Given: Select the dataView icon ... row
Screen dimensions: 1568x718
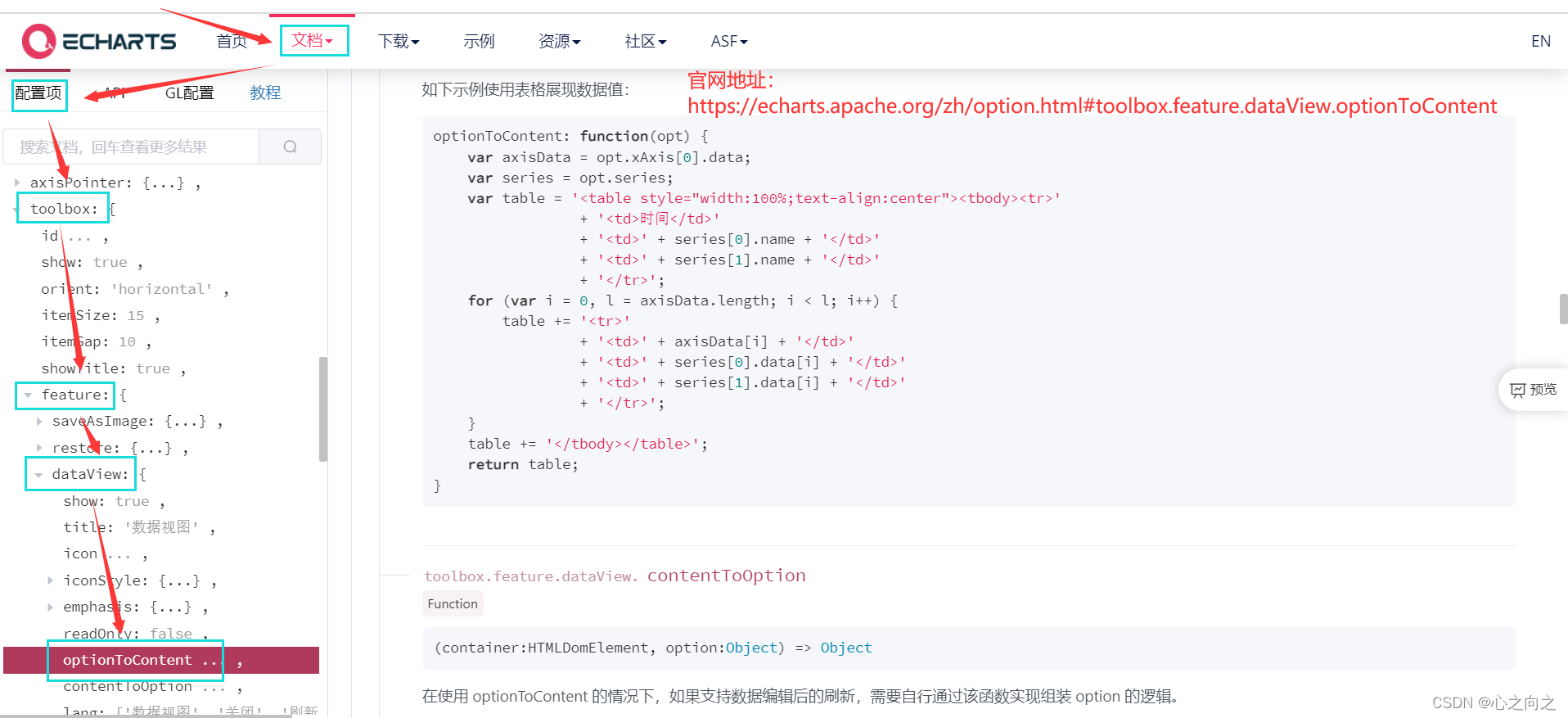Looking at the screenshot, I should point(106,554).
